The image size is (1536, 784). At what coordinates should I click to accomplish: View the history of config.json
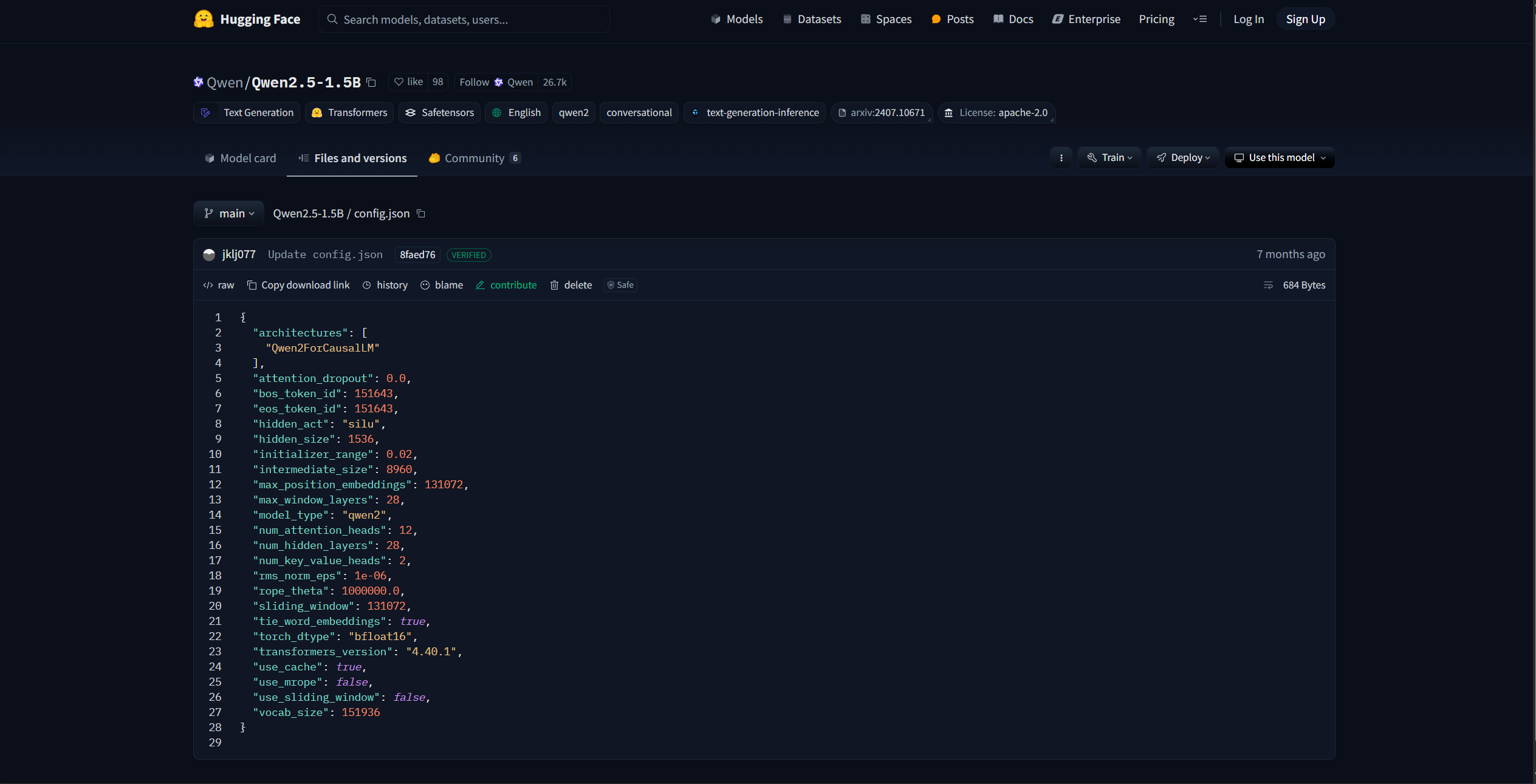pyautogui.click(x=385, y=285)
